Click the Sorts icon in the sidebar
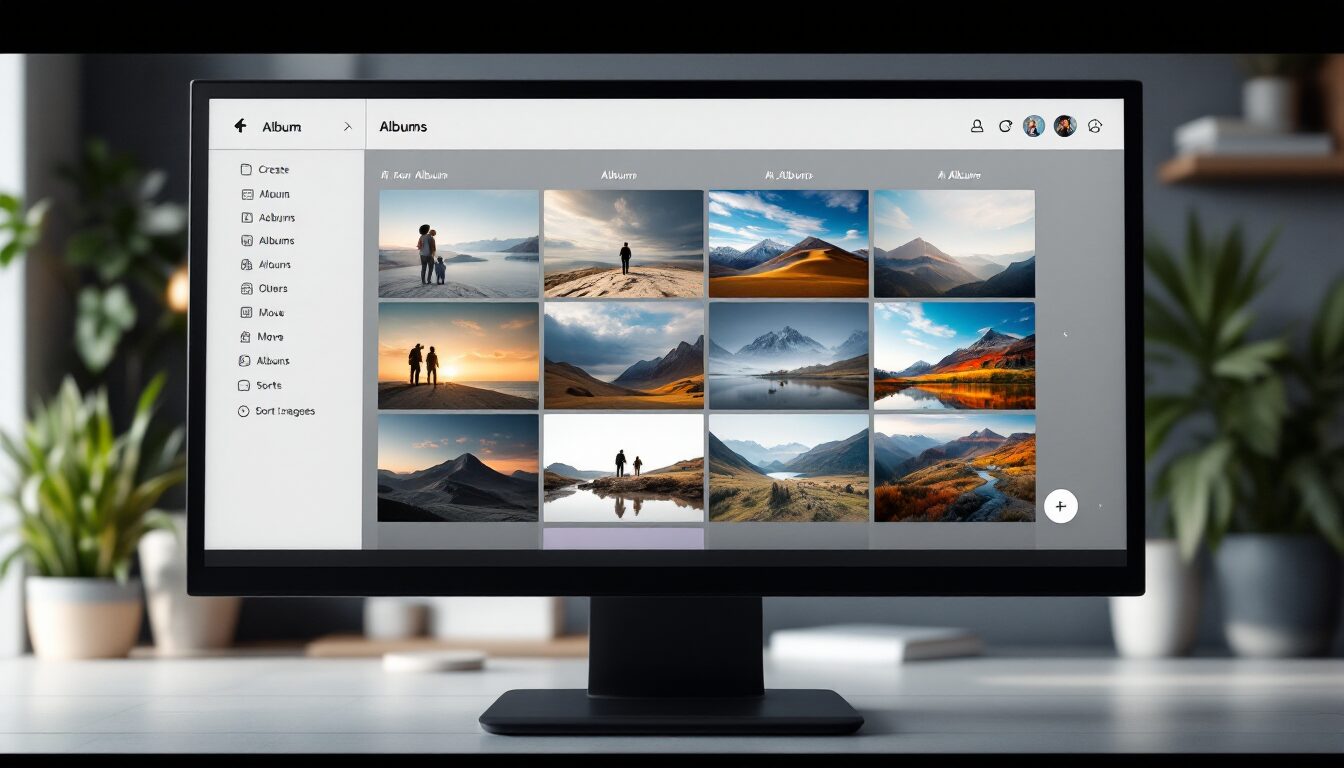Screen dimensions: 1344x768 pyautogui.click(x=245, y=386)
